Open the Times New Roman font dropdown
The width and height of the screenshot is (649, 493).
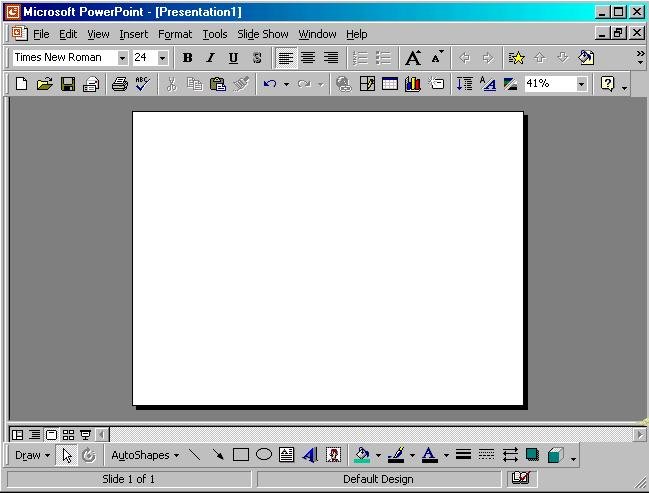click(x=122, y=58)
